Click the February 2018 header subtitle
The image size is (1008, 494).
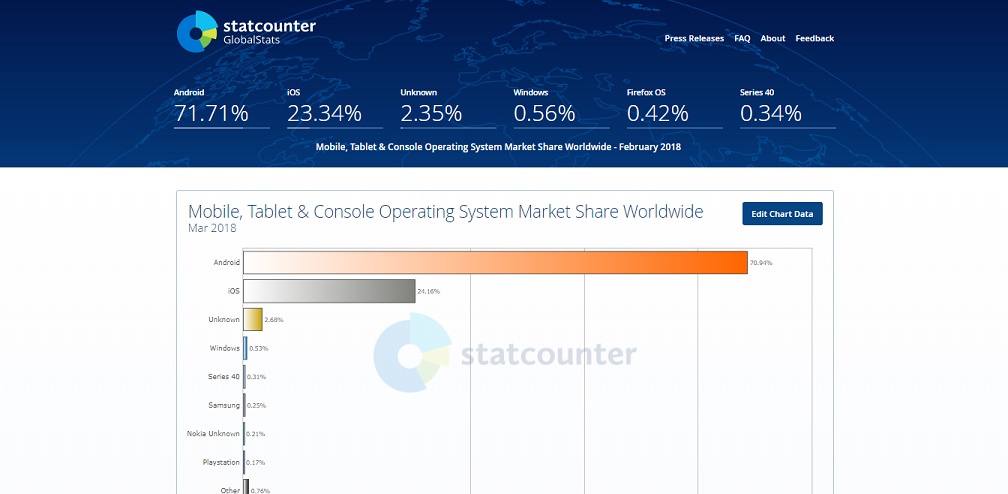498,147
